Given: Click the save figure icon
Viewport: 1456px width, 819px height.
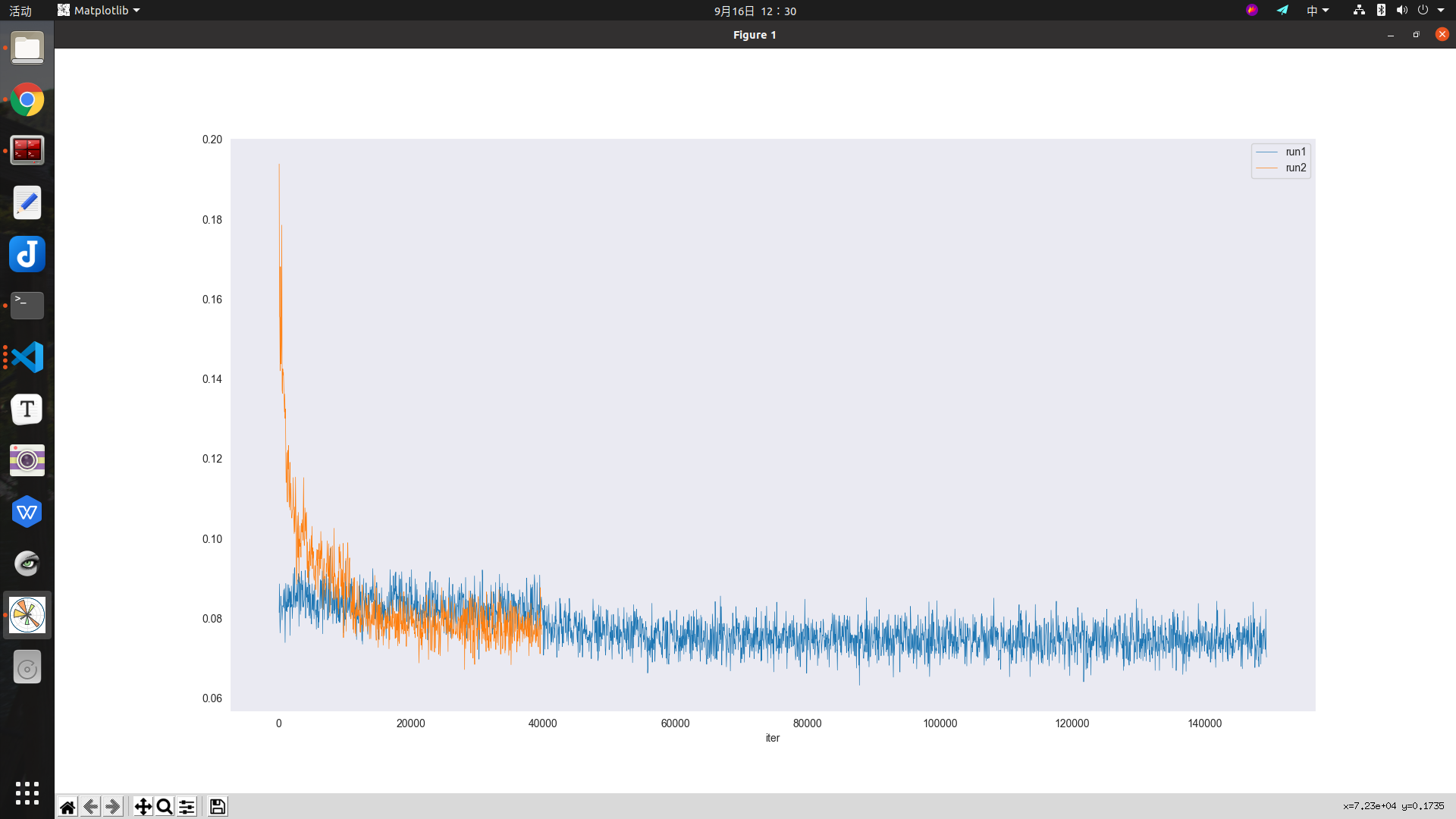Looking at the screenshot, I should click(216, 806).
